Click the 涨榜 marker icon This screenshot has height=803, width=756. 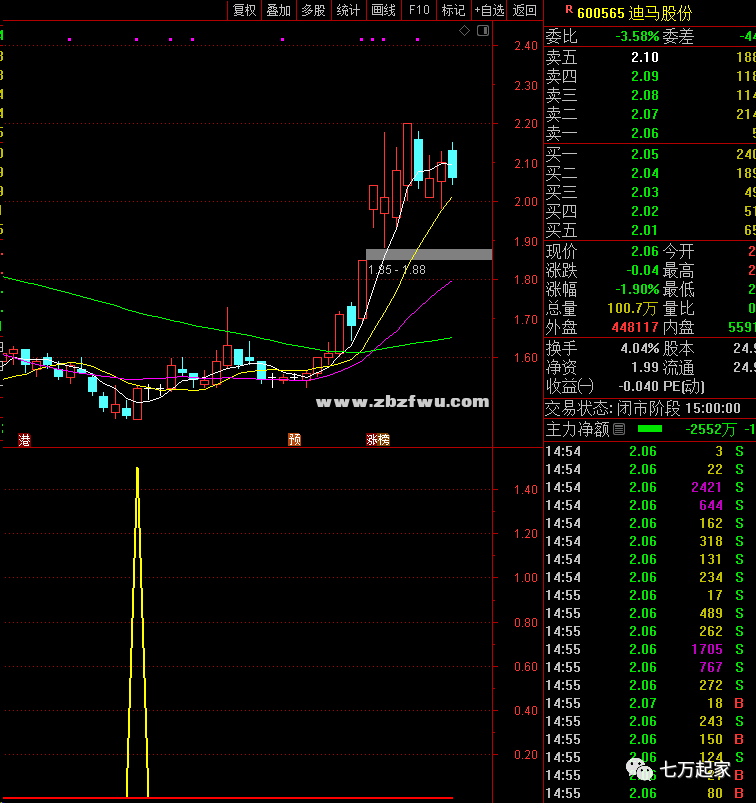(x=377, y=439)
